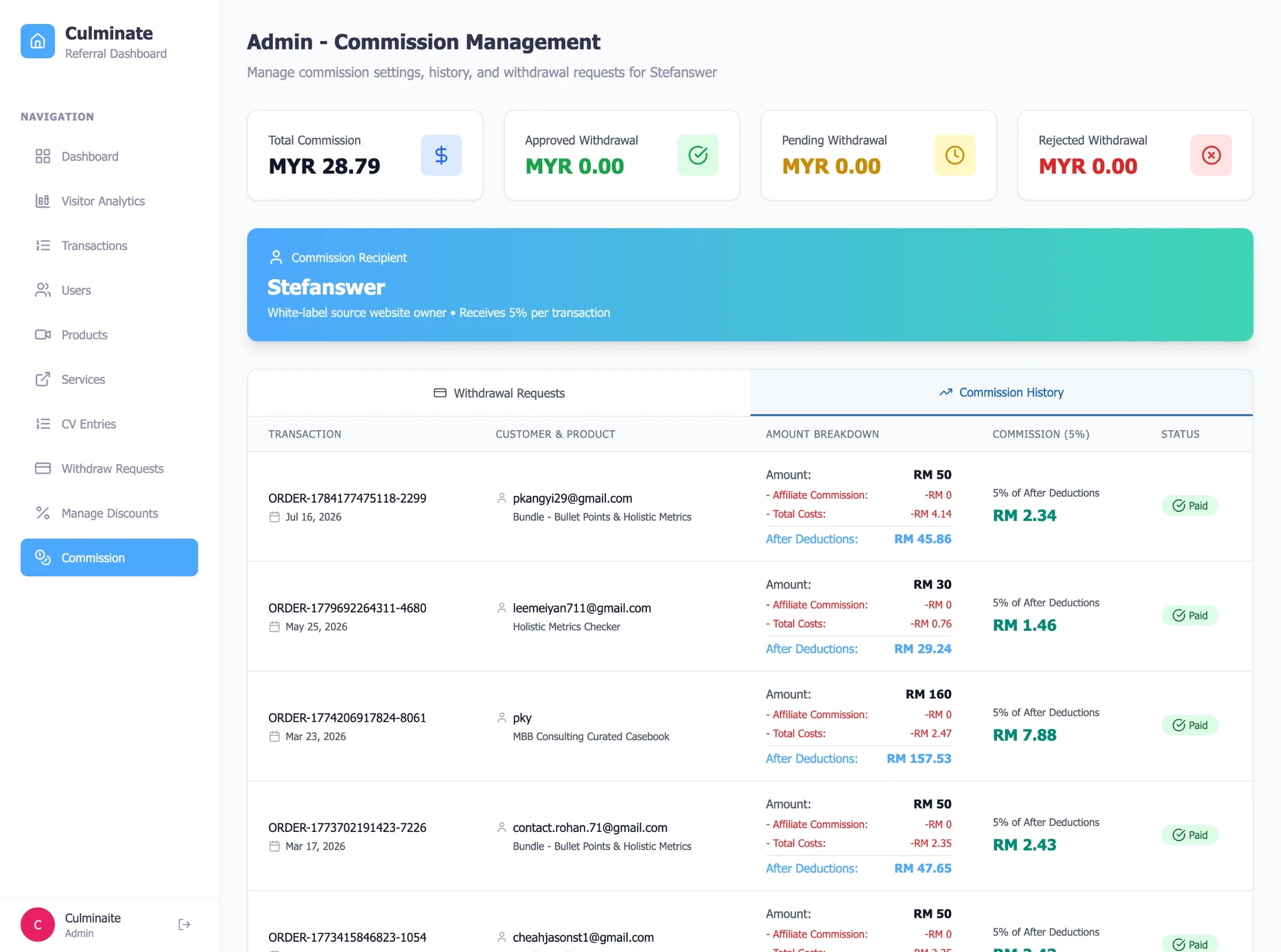1281x952 pixels.
Task: Click the Stefanswer recipient name banner
Action: click(326, 287)
